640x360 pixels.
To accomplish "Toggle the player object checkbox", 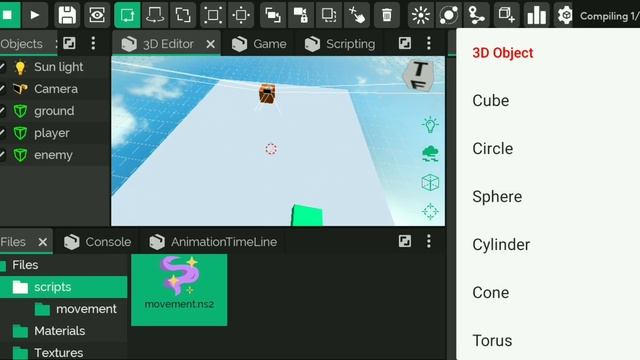I will (x=3, y=133).
